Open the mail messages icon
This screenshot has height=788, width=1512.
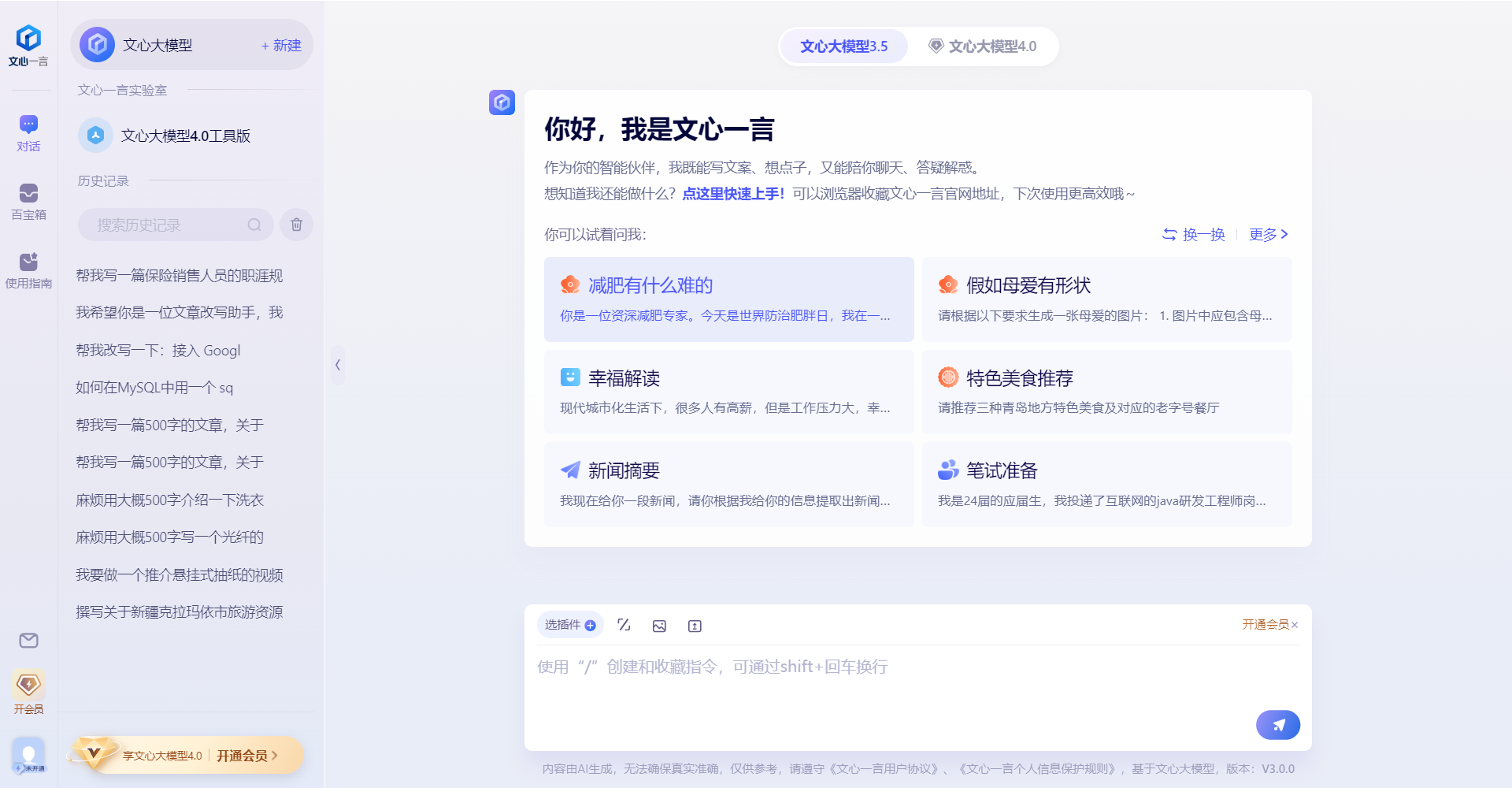tap(28, 641)
